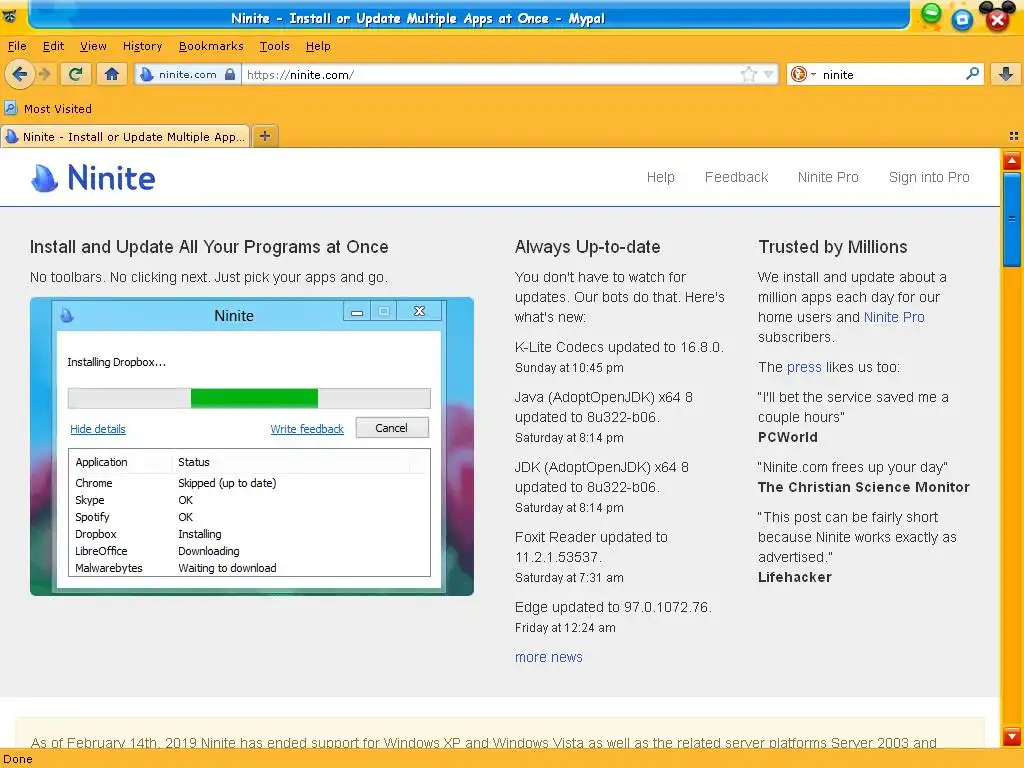
Task: Select the Ninite browser tab
Action: pyautogui.click(x=125, y=136)
